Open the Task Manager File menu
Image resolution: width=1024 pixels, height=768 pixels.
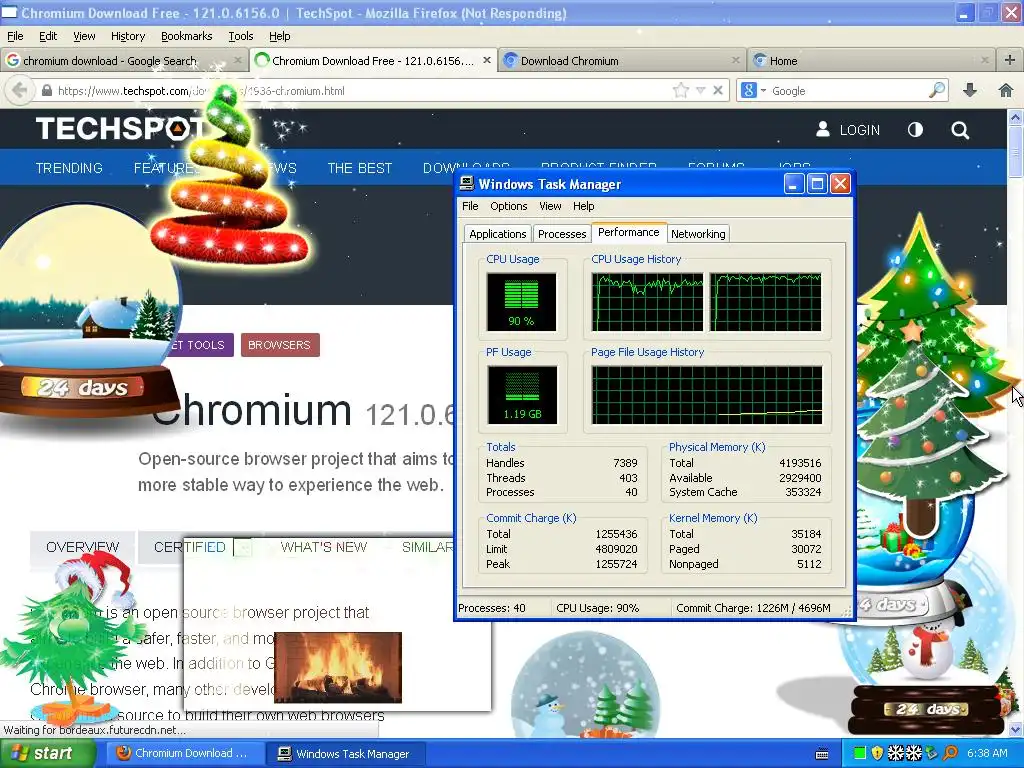point(470,206)
